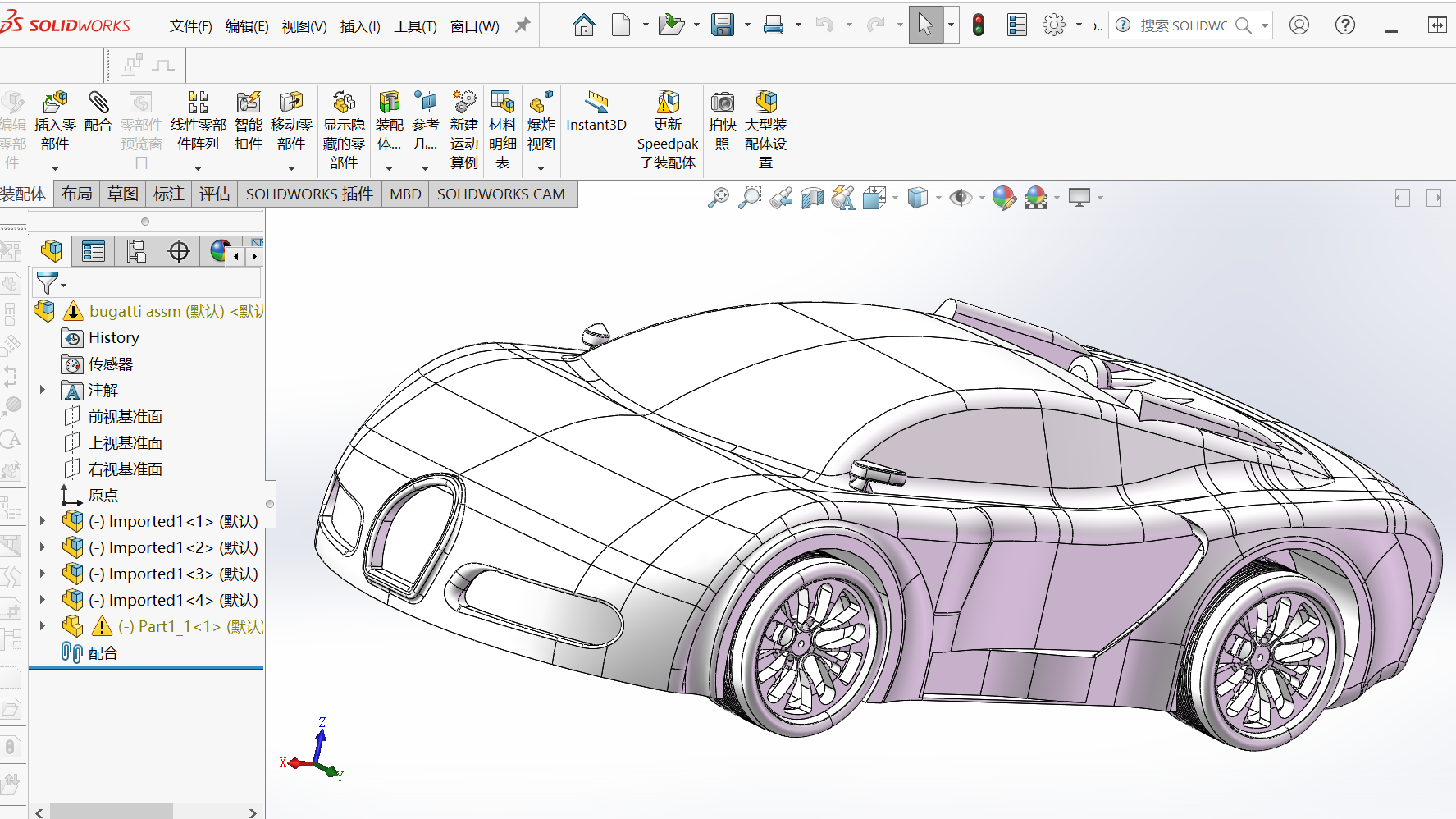Save the assembly with Save icon
The height and width of the screenshot is (819, 1456).
coord(722,25)
